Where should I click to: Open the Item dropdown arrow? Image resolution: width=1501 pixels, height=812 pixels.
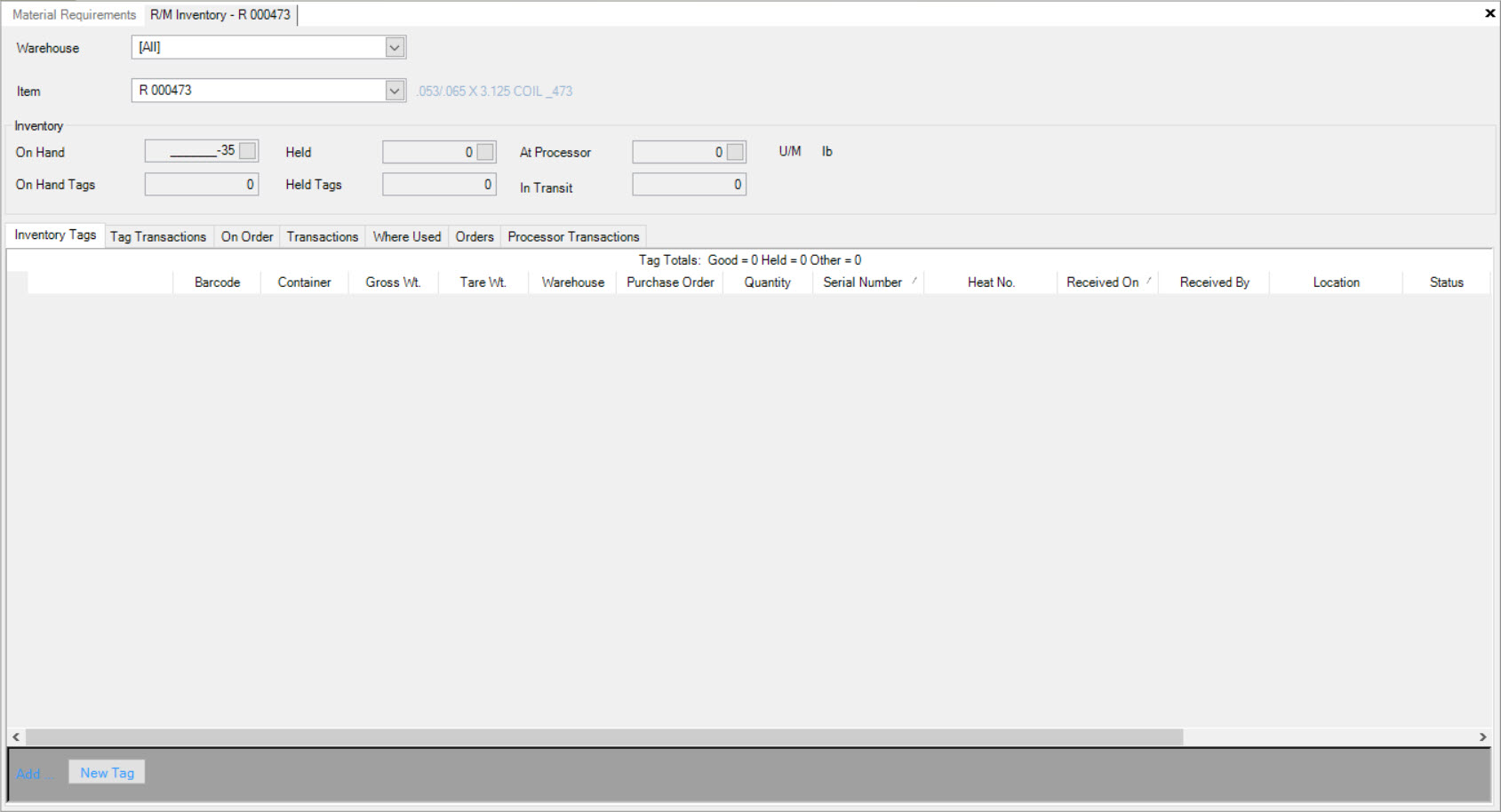(395, 91)
